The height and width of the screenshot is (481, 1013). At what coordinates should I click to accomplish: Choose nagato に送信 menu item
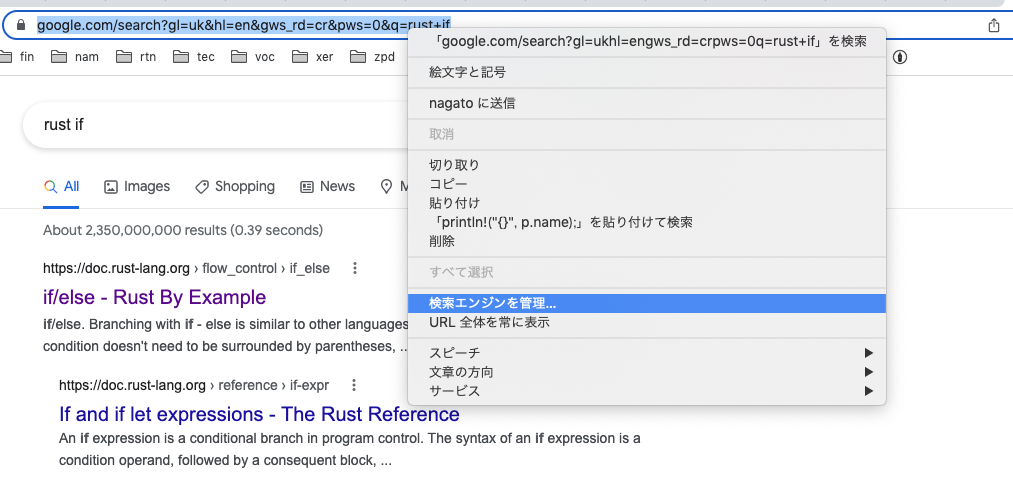coord(647,103)
